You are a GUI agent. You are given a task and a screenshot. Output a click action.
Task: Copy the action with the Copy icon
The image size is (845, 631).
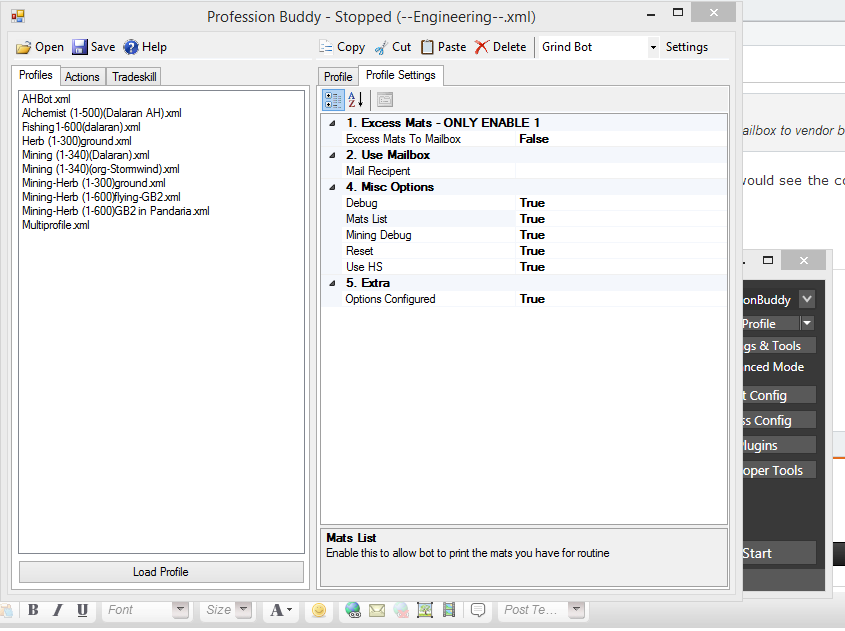325,47
